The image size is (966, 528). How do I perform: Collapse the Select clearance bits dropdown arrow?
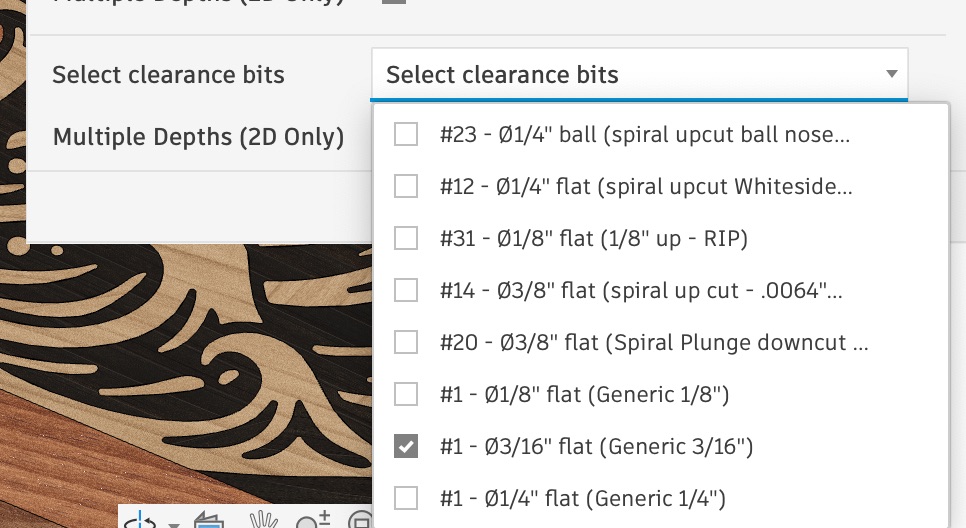click(x=891, y=75)
